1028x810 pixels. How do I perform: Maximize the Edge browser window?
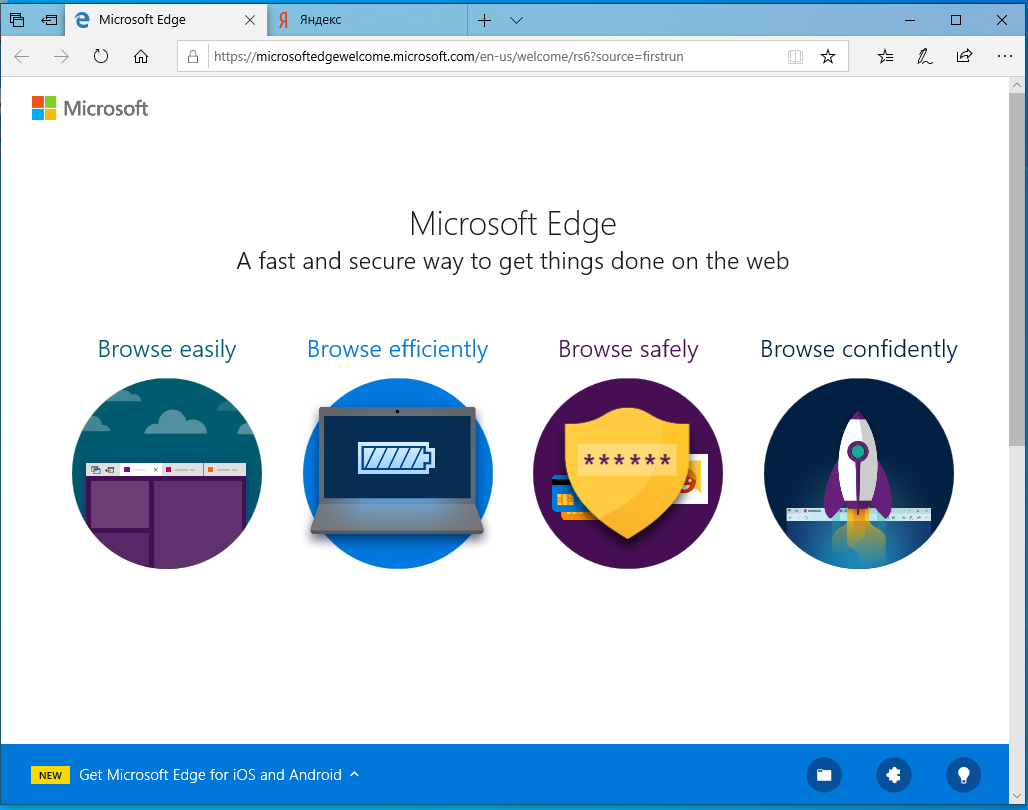(x=956, y=20)
